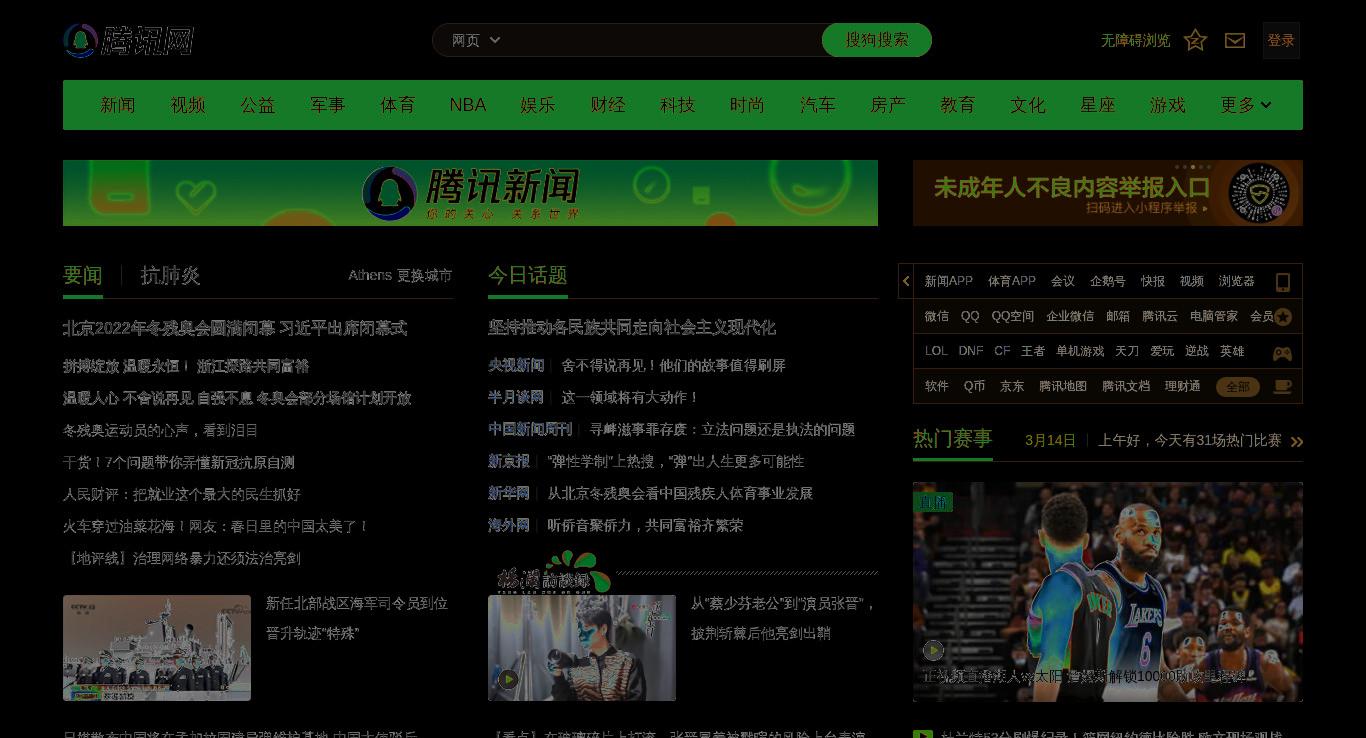
Task: Click 更换城市 to change city
Action: pos(424,275)
